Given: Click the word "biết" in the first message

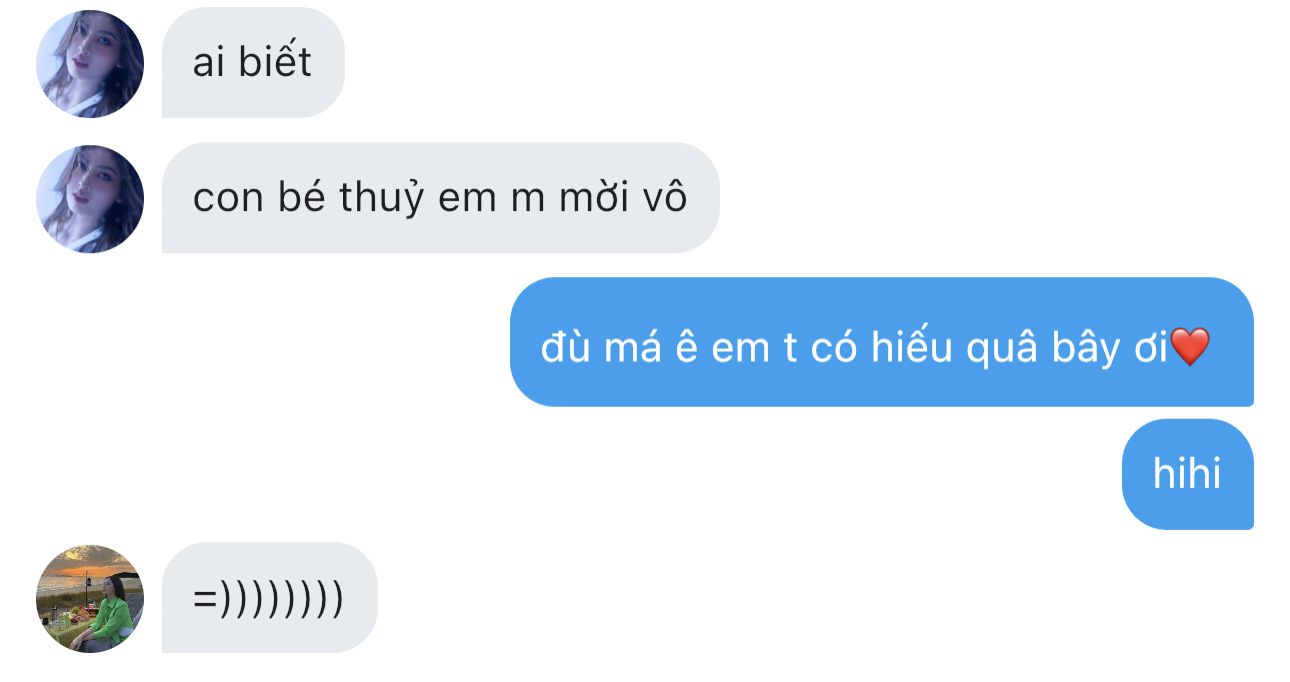Looking at the screenshot, I should pos(275,63).
